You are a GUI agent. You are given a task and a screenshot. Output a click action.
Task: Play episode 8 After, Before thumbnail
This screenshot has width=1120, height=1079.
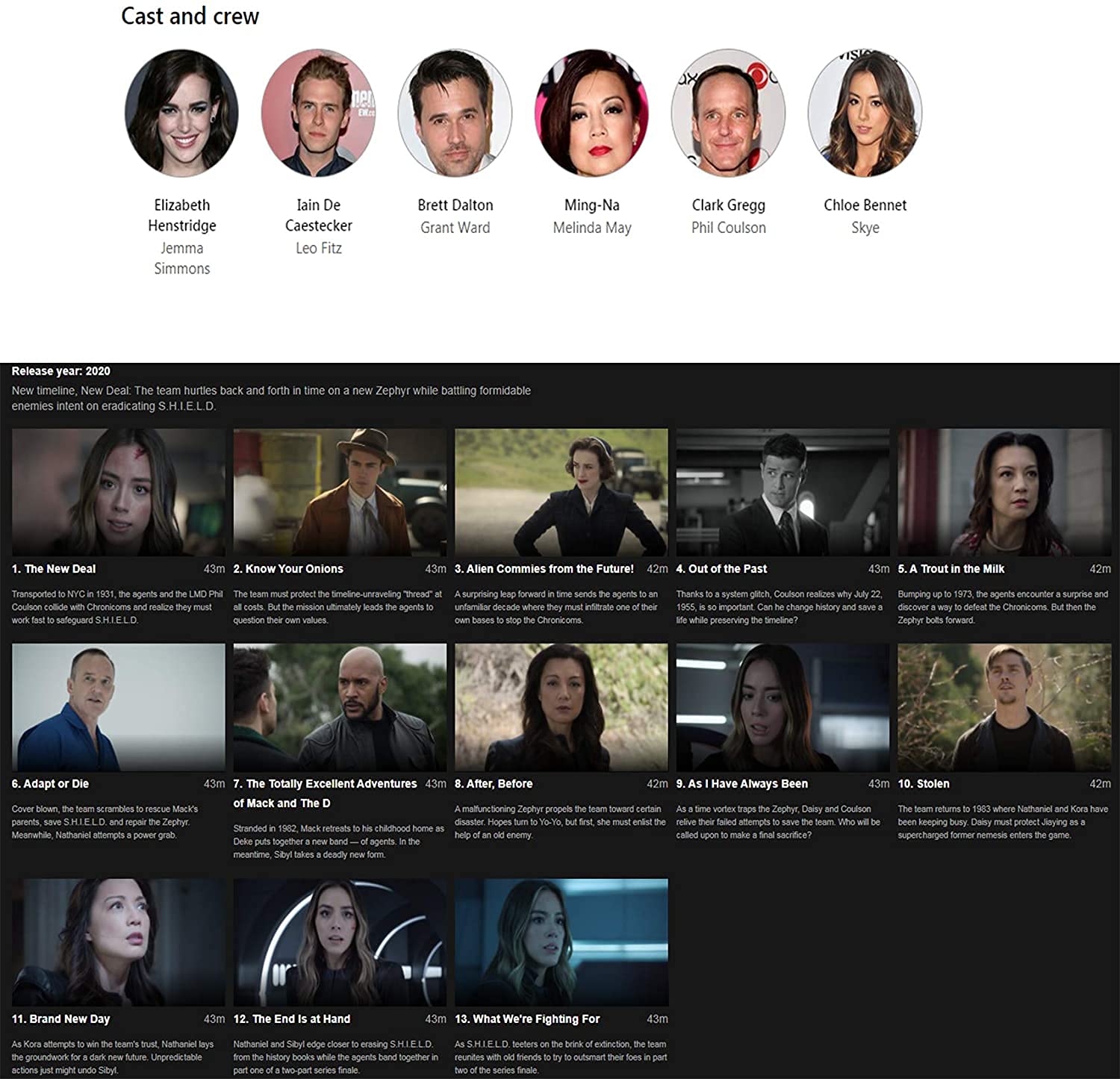(x=561, y=707)
